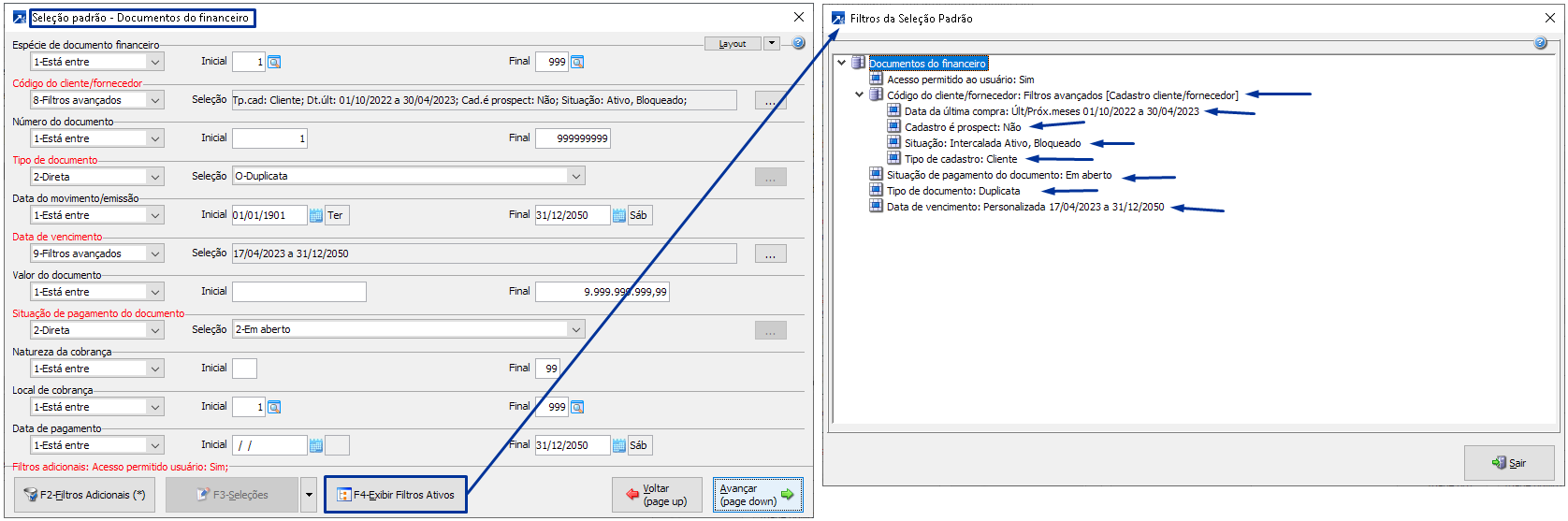This screenshot has height=521, width=1568.
Task: Click icon beside Cadastro é prospect
Action: 893,126
